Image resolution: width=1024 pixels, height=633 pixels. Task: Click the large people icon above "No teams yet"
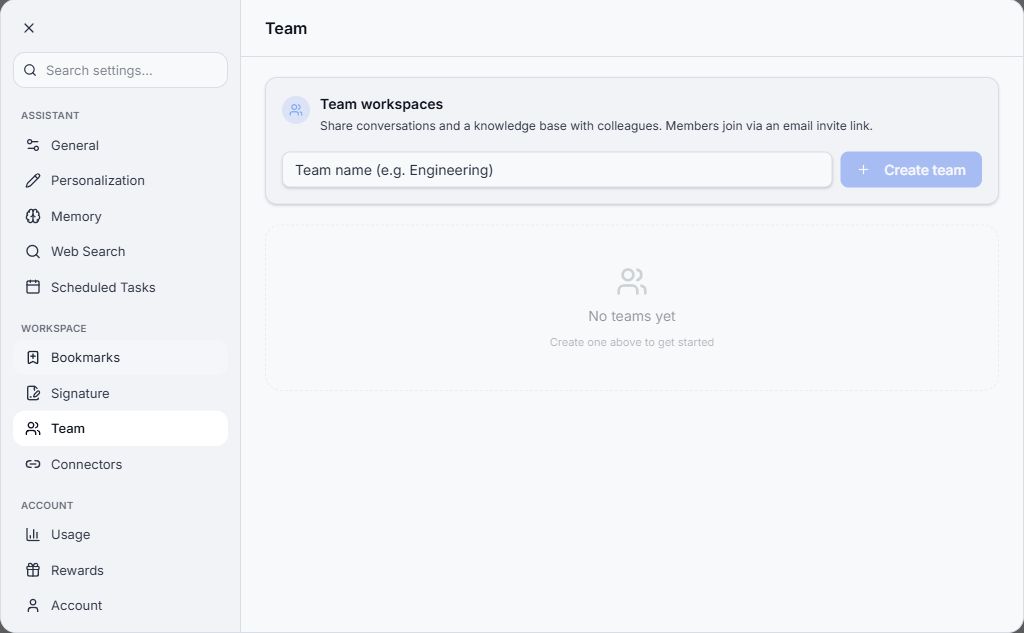point(632,282)
